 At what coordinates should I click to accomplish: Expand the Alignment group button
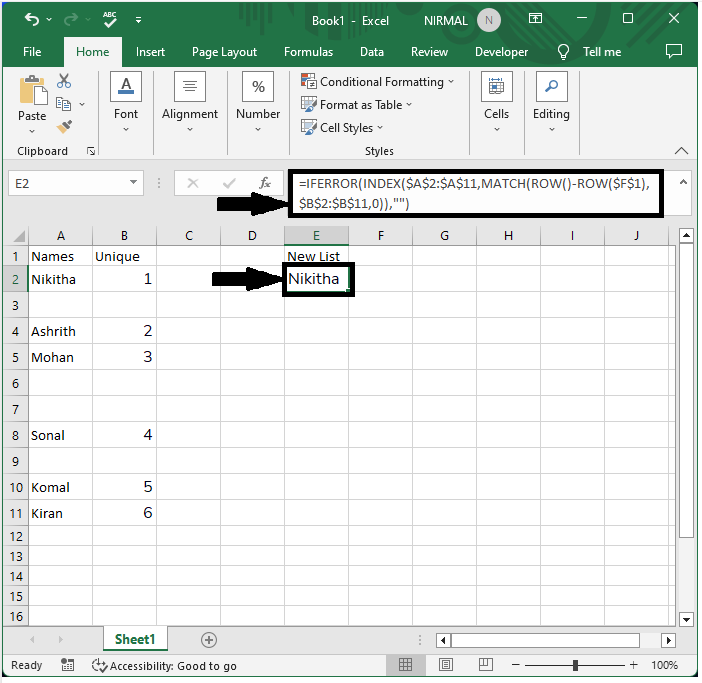190,102
